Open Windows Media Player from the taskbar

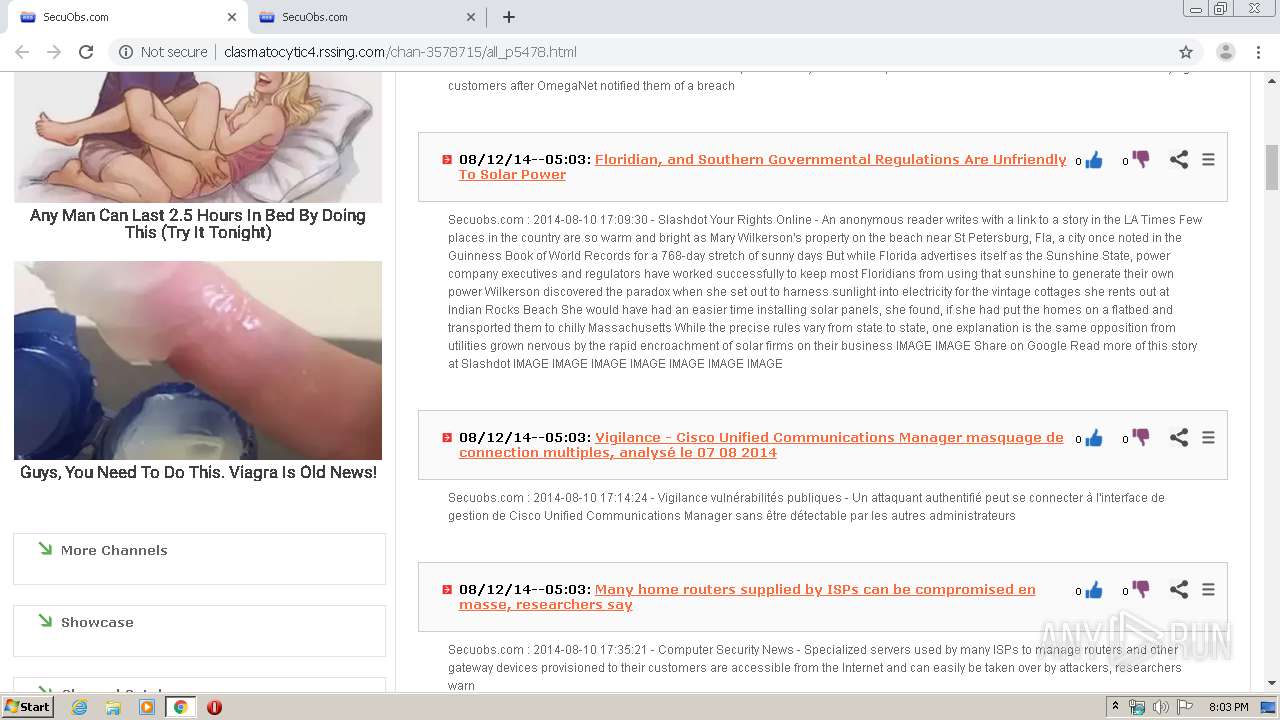[147, 707]
